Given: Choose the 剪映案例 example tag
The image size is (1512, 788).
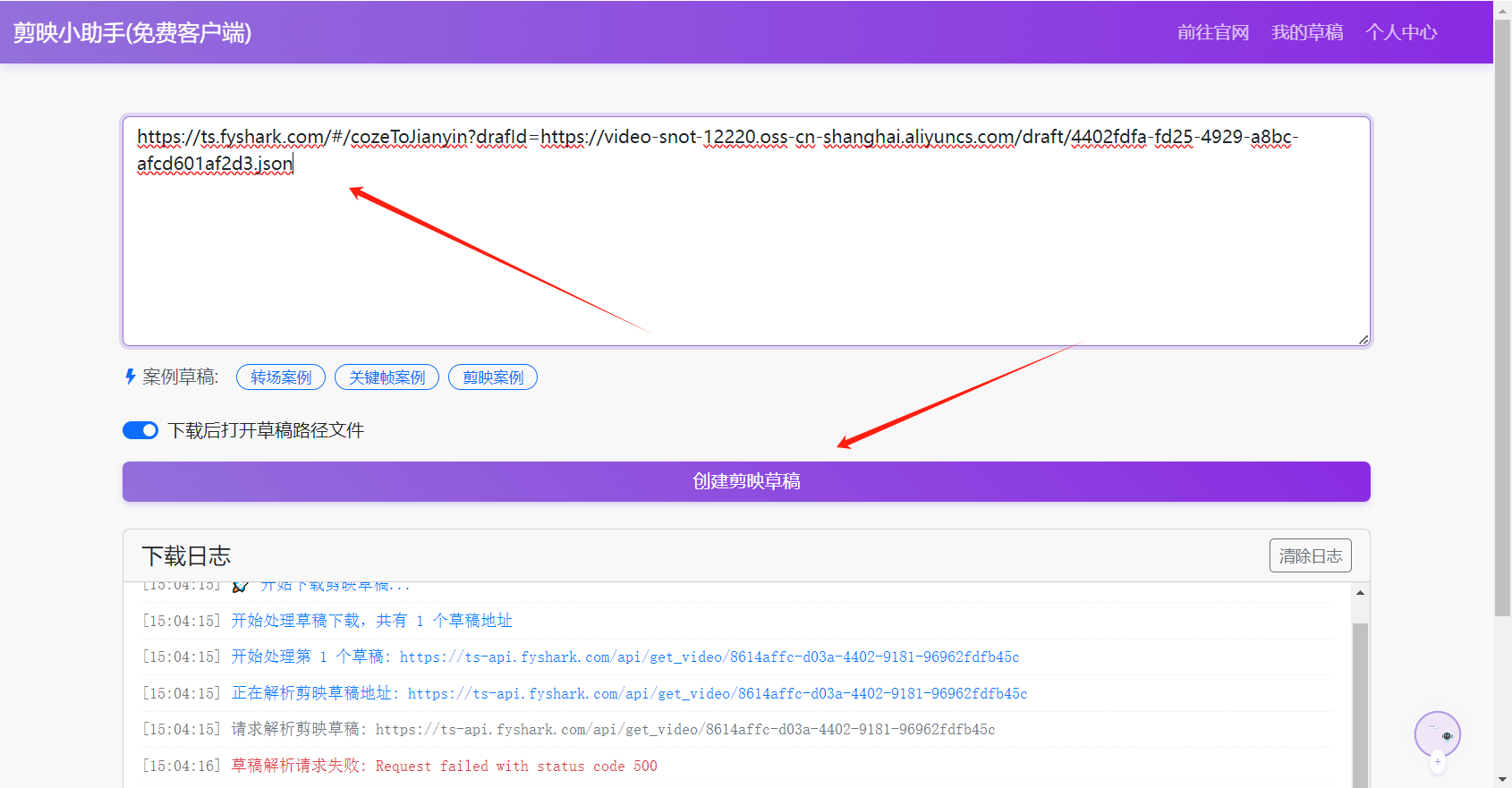Looking at the screenshot, I should (x=493, y=377).
